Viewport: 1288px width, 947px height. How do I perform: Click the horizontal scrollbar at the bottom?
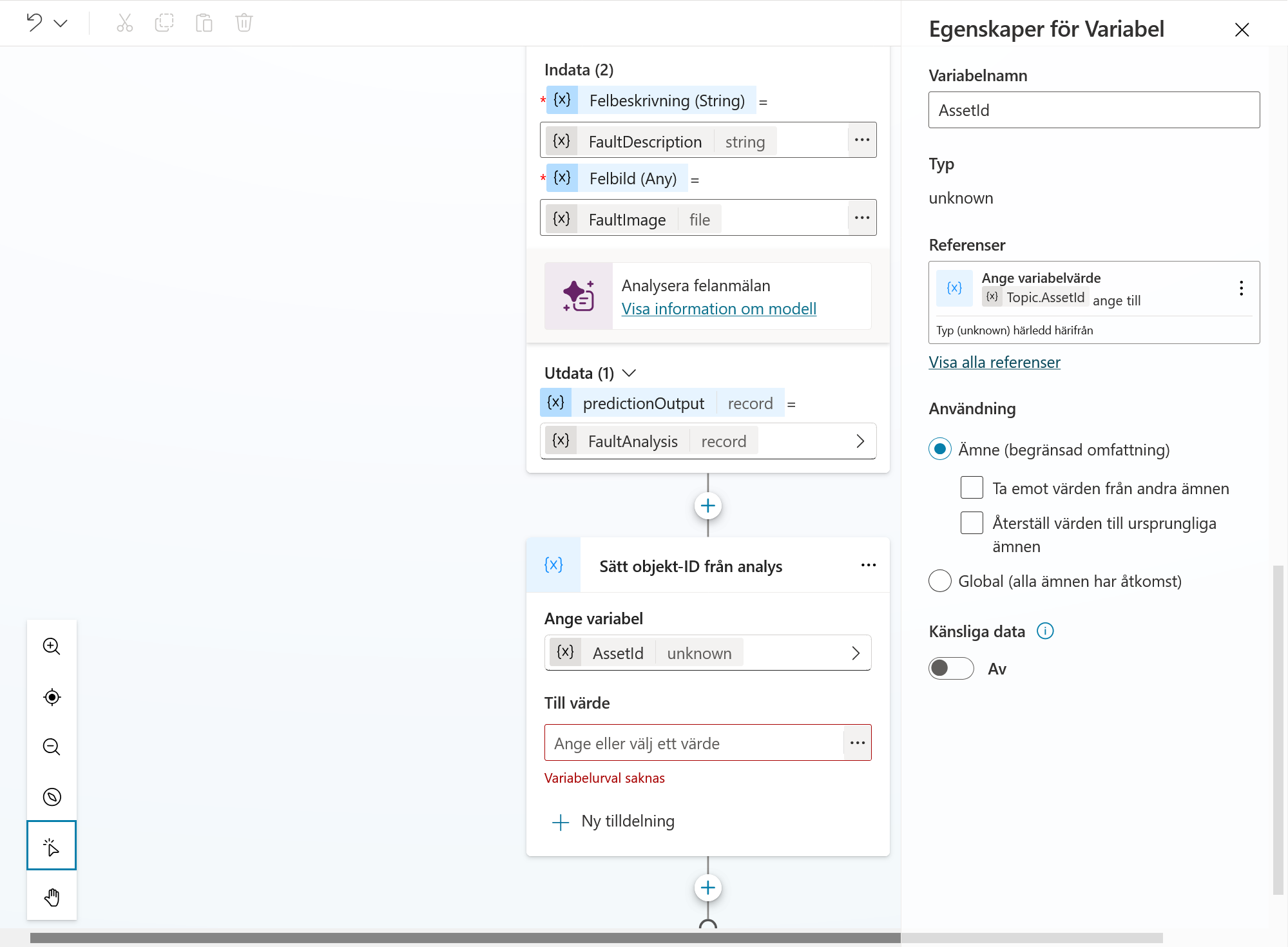coord(465,938)
